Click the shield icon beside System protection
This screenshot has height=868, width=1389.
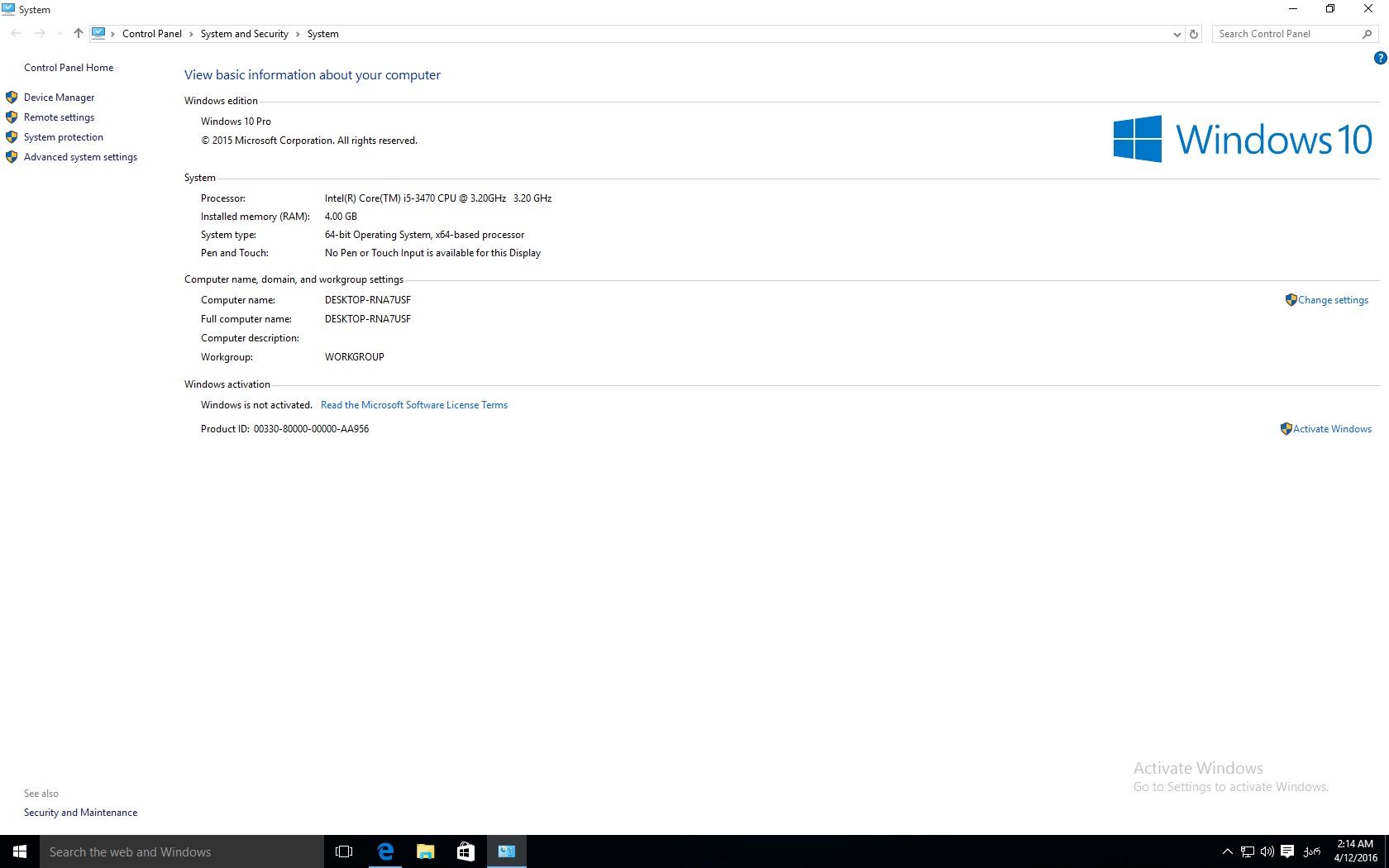pos(12,137)
